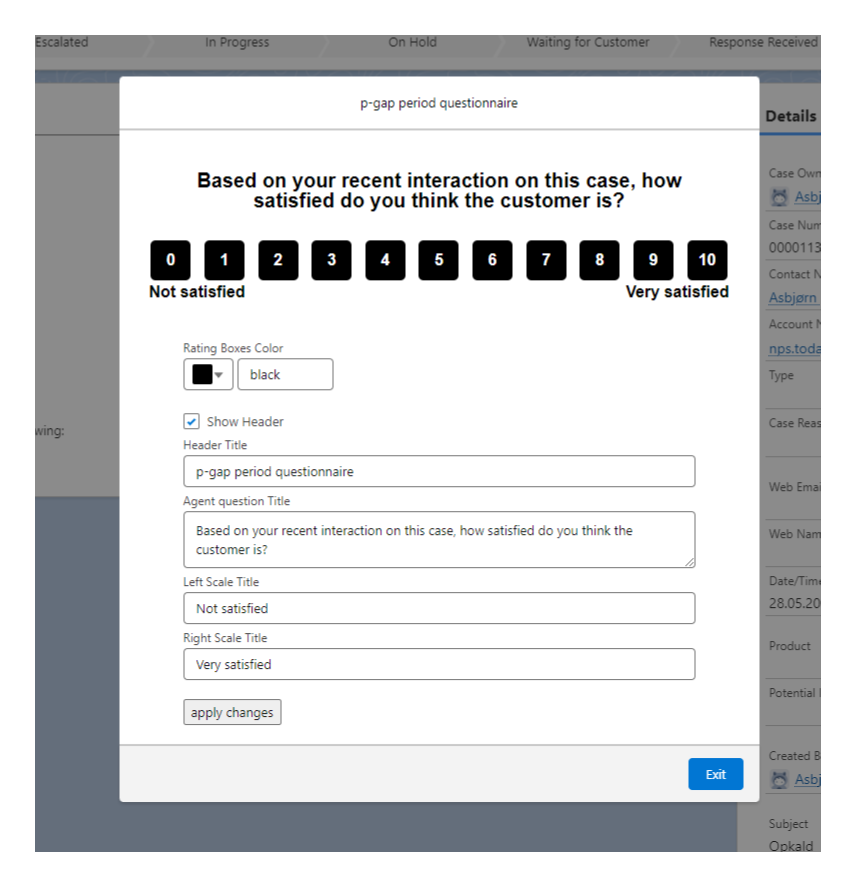
Task: Select rating box 0
Action: click(170, 260)
